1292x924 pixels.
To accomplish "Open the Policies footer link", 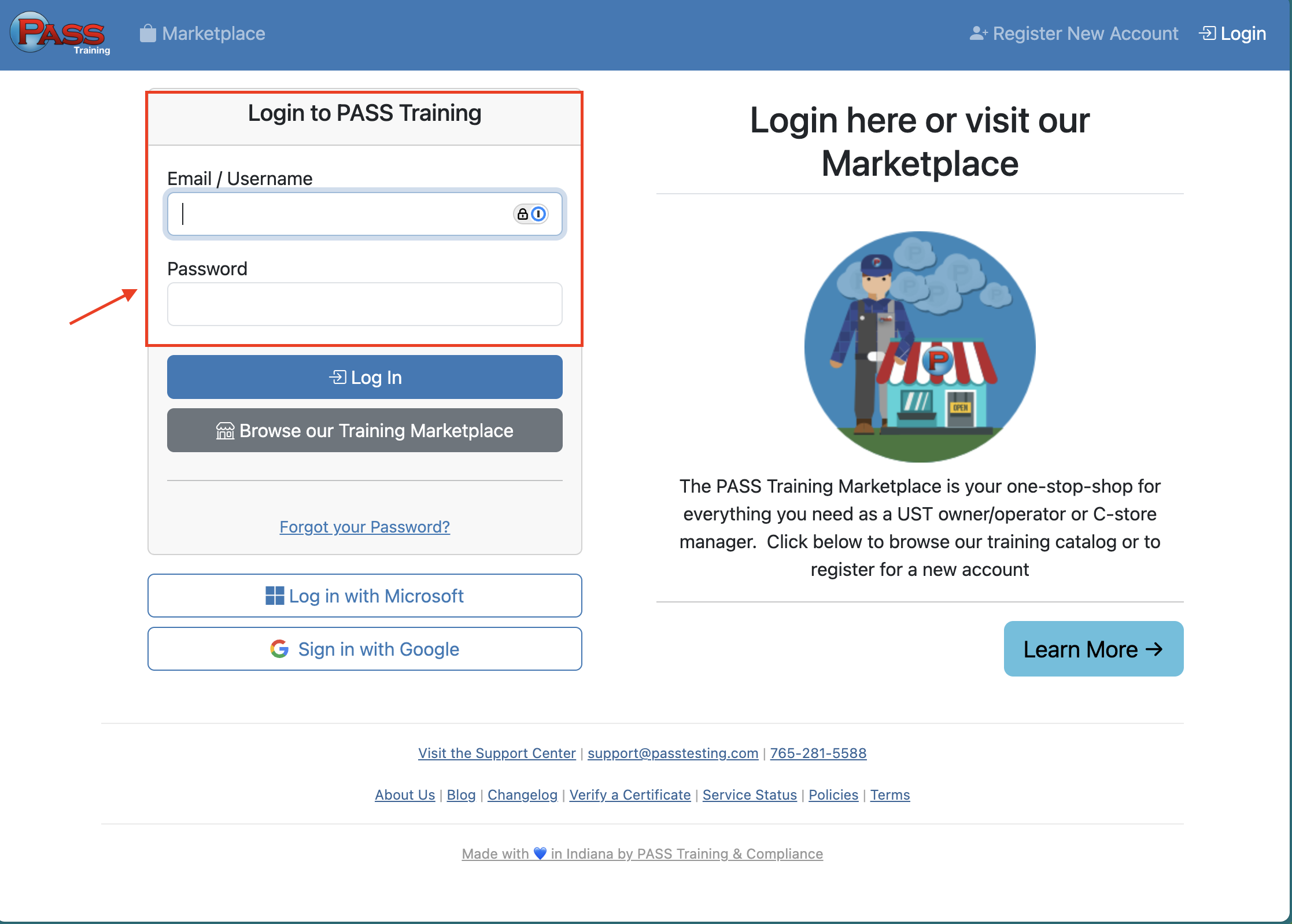I will 833,794.
